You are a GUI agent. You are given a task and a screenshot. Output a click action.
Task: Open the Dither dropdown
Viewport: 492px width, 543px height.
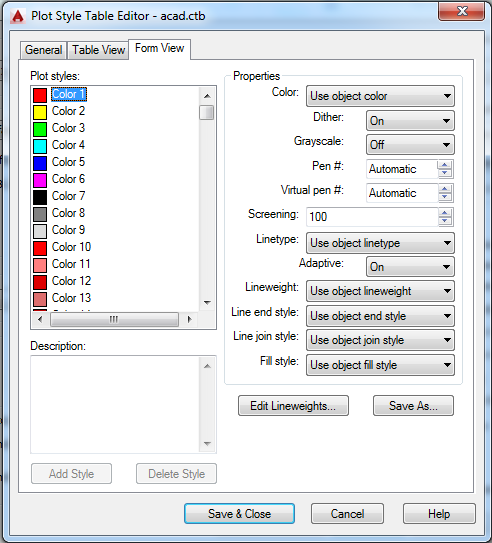(410, 121)
